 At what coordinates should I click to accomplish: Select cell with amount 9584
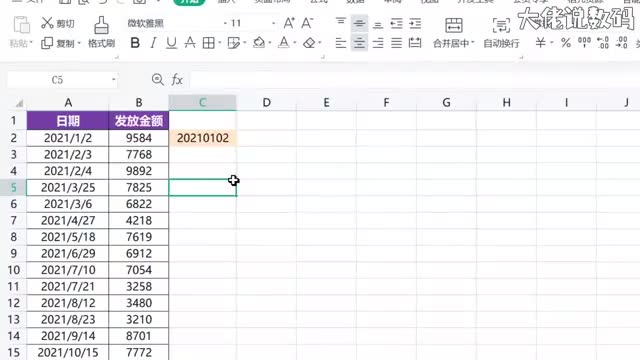(x=139, y=138)
